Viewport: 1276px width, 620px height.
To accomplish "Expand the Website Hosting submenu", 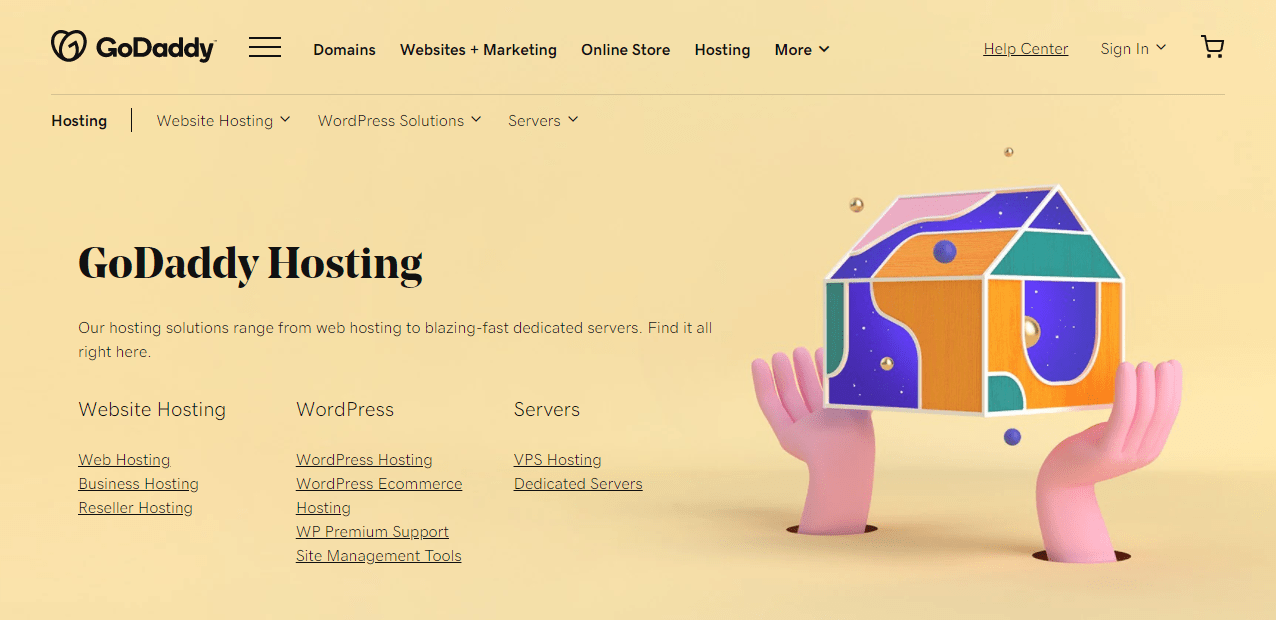I will point(223,120).
